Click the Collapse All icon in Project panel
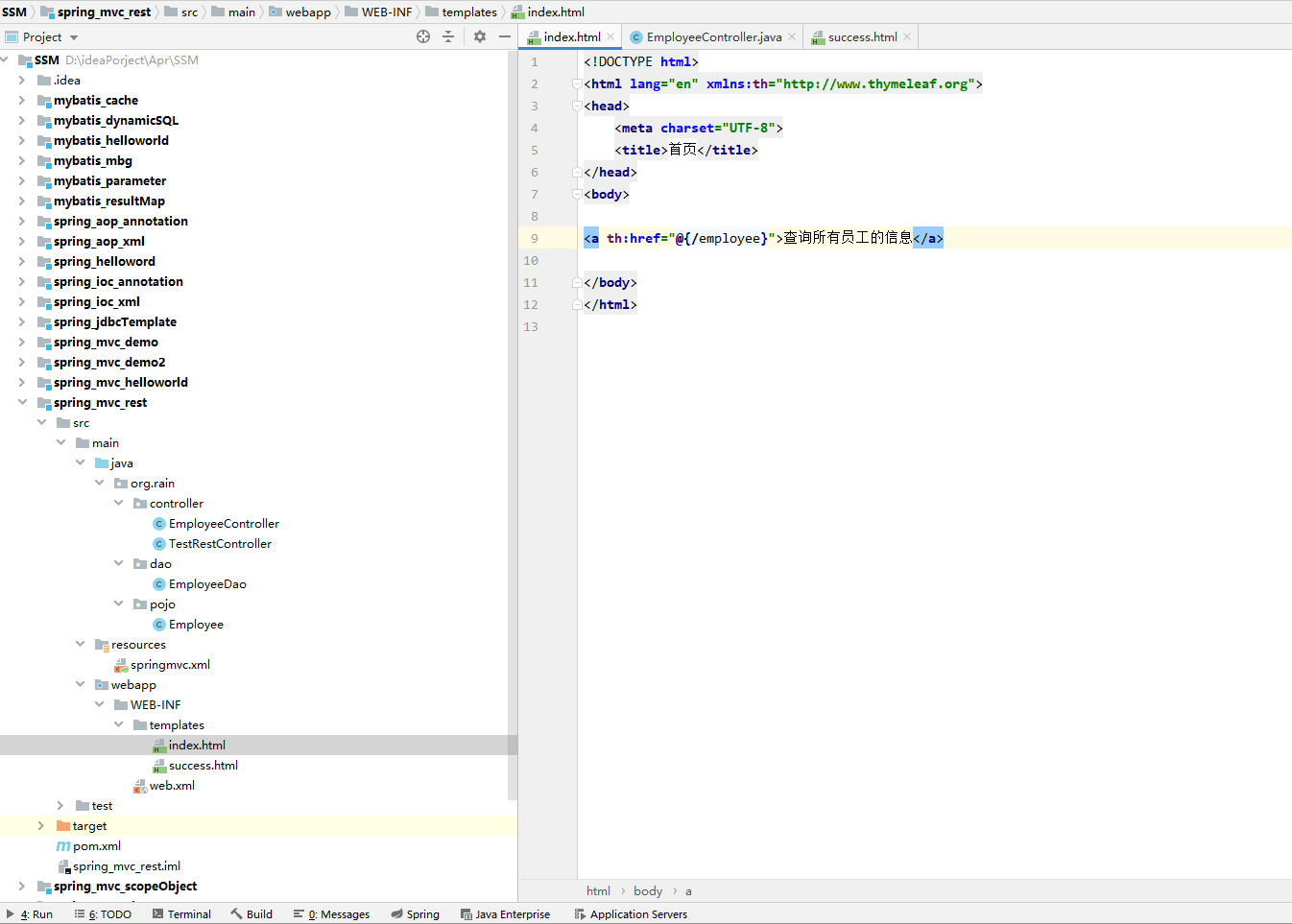 [x=448, y=36]
